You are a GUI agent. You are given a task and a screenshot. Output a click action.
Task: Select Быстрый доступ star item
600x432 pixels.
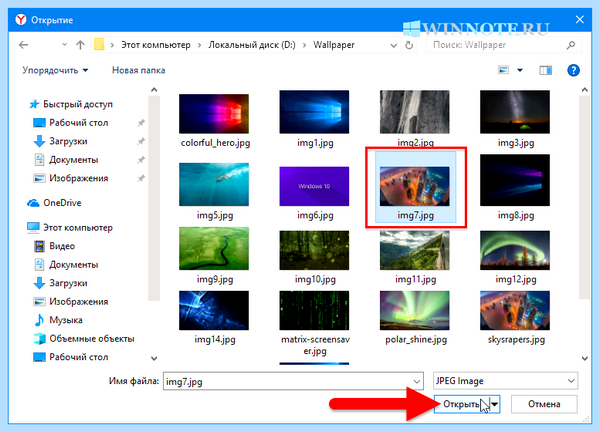(x=71, y=104)
